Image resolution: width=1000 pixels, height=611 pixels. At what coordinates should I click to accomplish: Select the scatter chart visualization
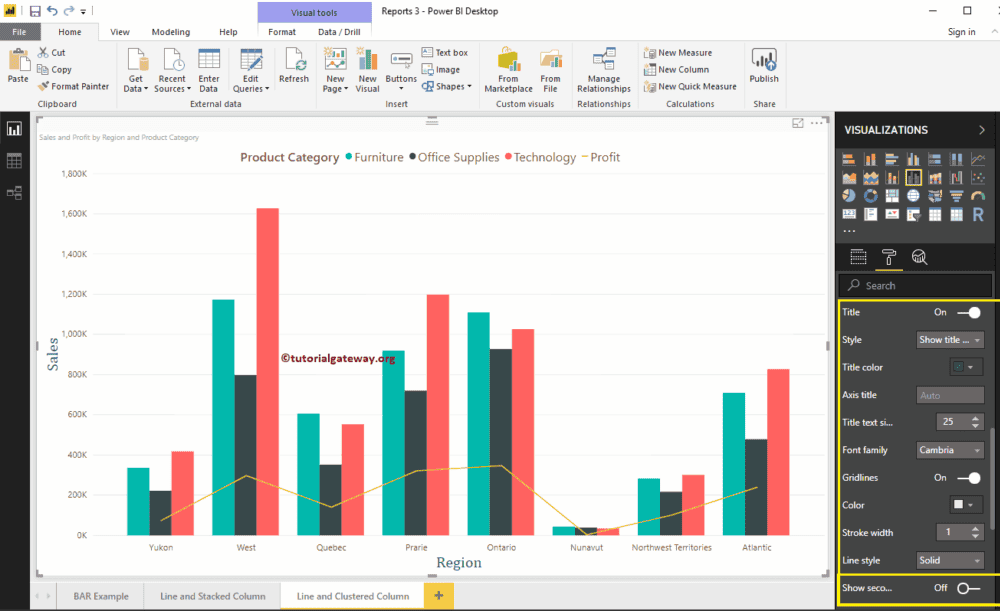coord(978,178)
